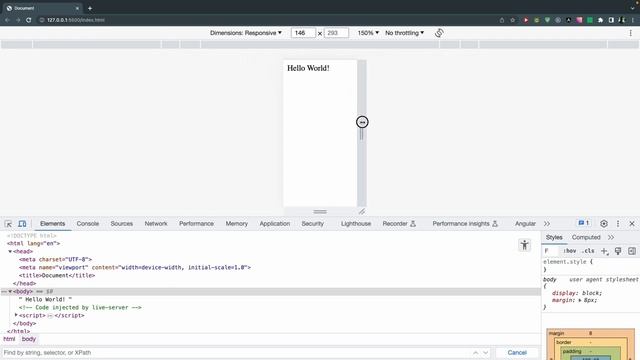The height and width of the screenshot is (360, 640).
Task: Select the body breadcrumb
Action: [29, 339]
